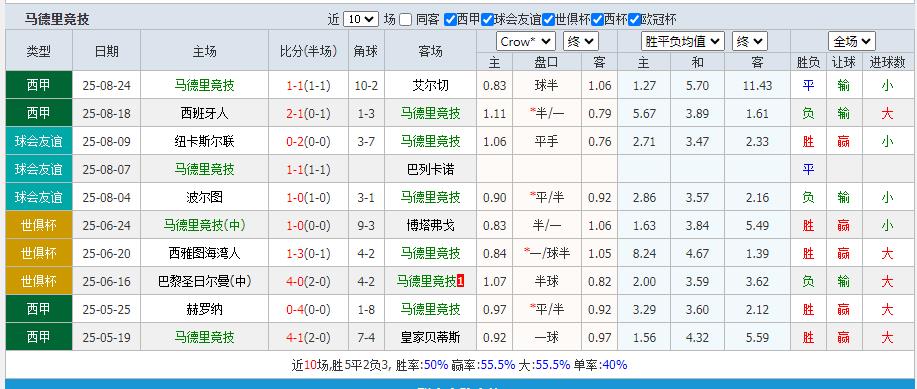Click the 进球数 column header
The width and height of the screenshot is (917, 389).
click(x=887, y=62)
